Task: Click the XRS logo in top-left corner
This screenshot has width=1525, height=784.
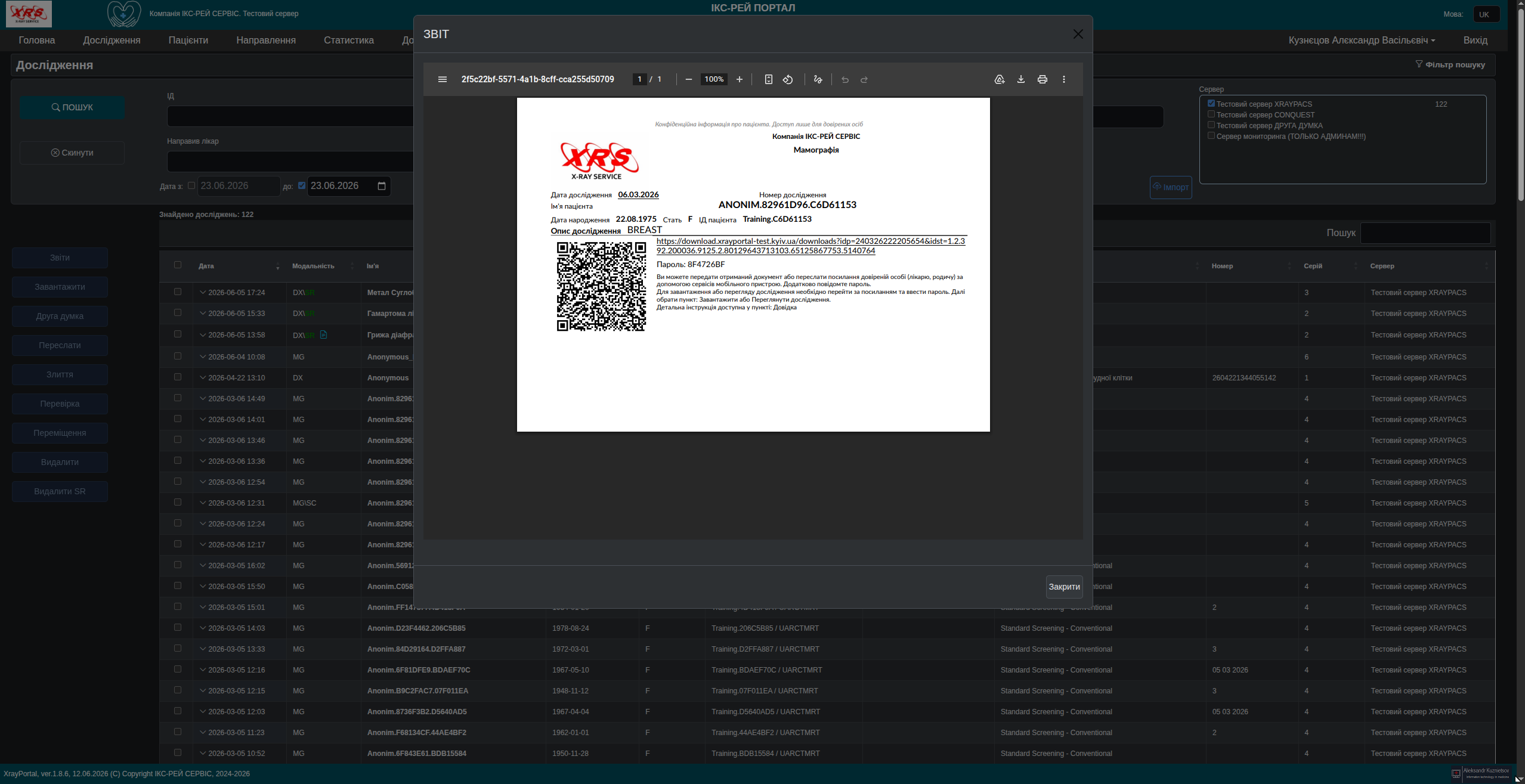Action: click(29, 14)
